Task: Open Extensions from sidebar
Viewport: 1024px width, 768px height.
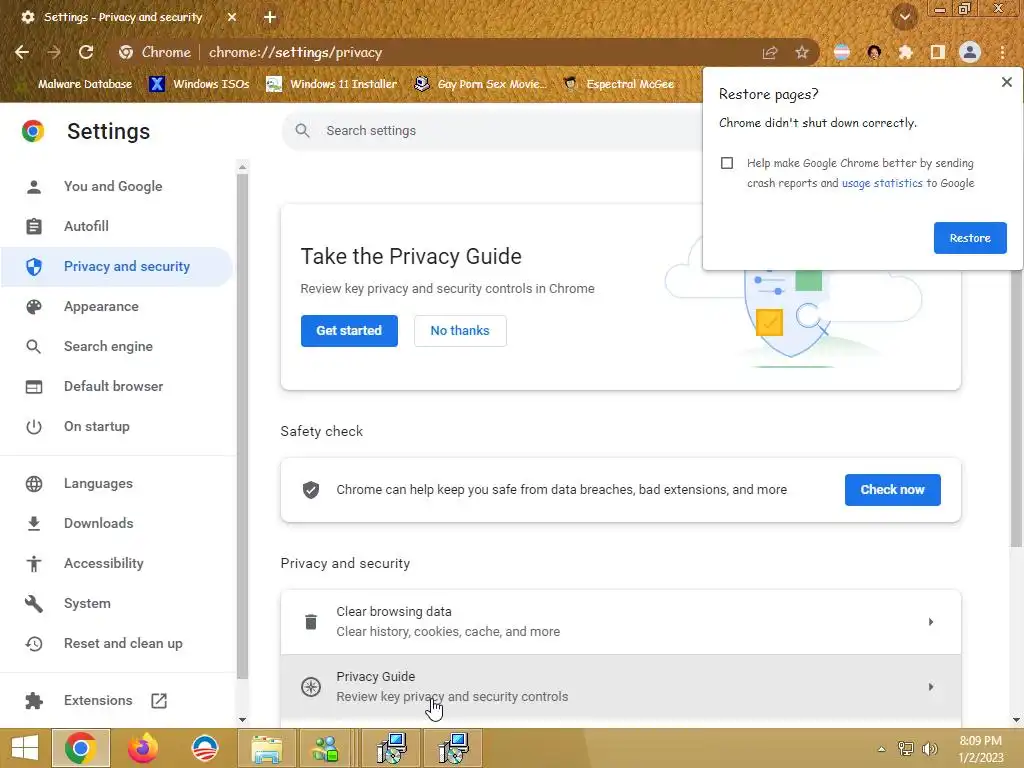Action: (98, 700)
